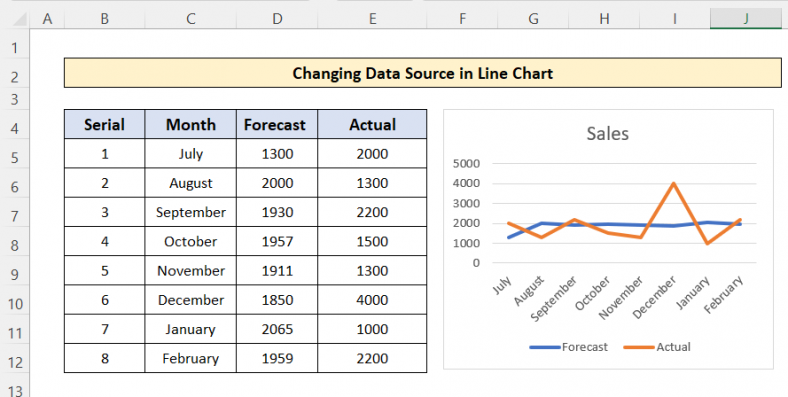
Task: Select forecast value 1850
Action: tap(277, 300)
